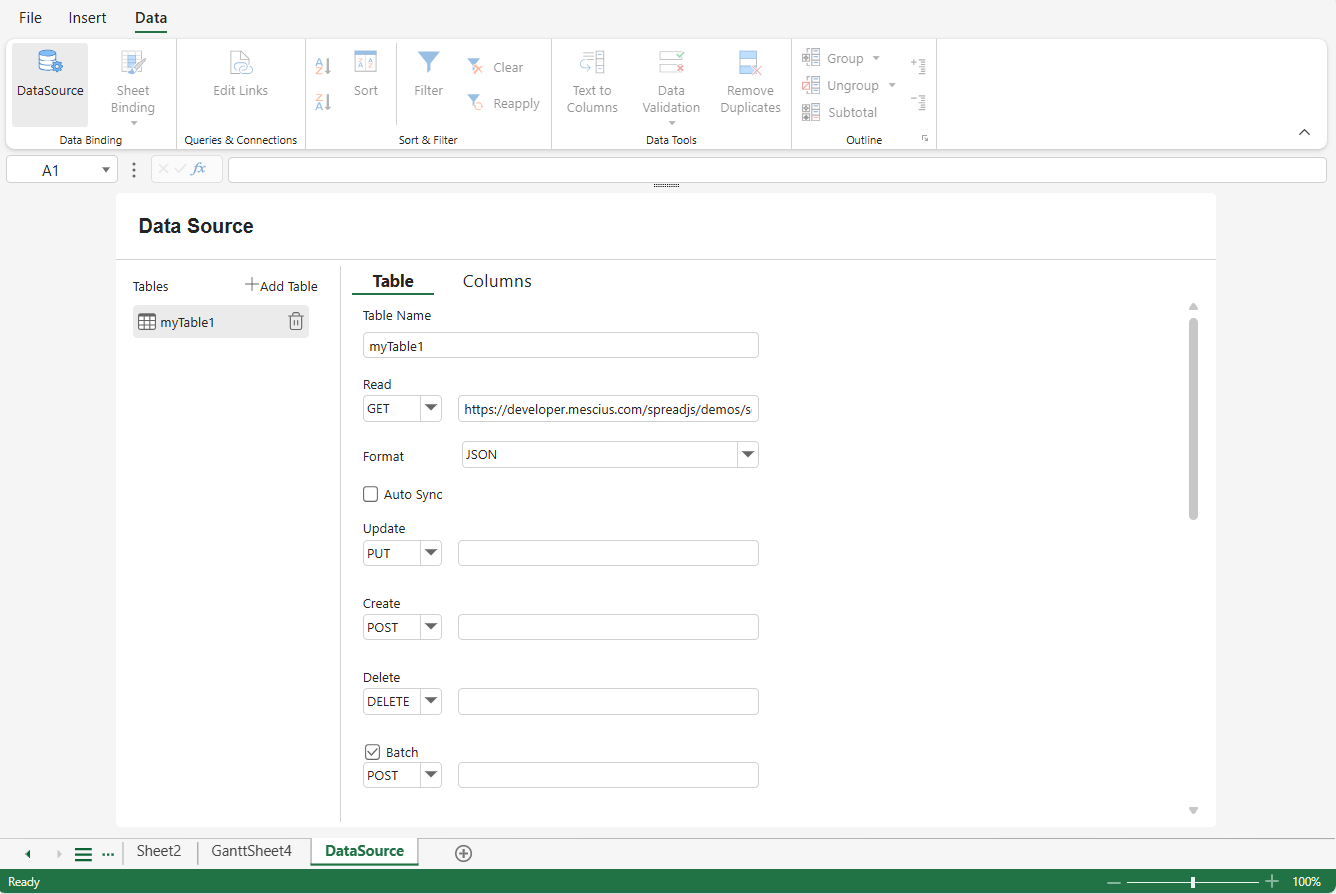Adjust the zoom slider handle
Viewport: 1336px width, 894px height.
click(x=1193, y=882)
